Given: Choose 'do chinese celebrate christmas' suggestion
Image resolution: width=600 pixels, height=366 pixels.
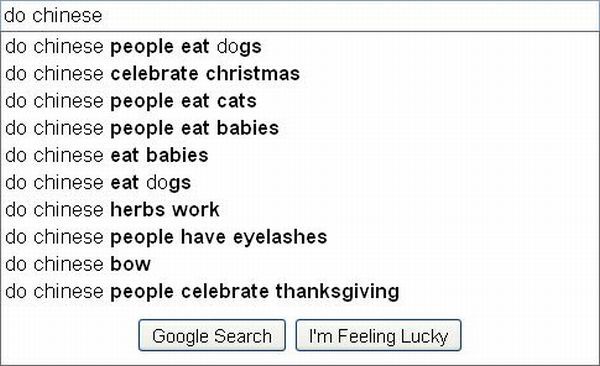Looking at the screenshot, I should (x=300, y=74).
